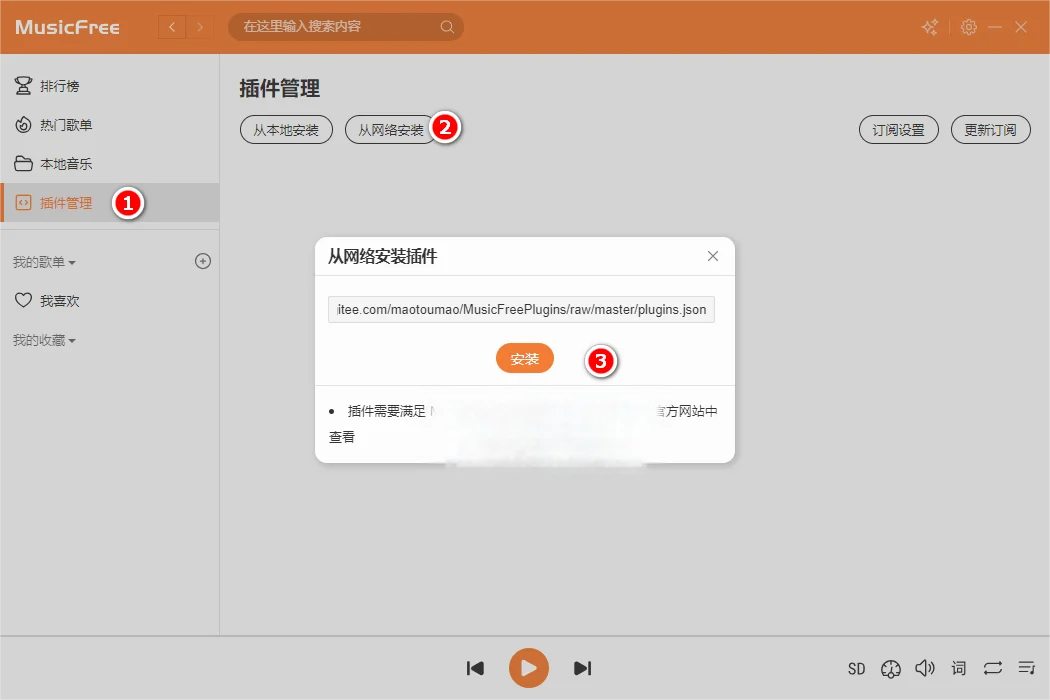Open the play queue list icon
The width and height of the screenshot is (1050, 700).
(x=1026, y=668)
